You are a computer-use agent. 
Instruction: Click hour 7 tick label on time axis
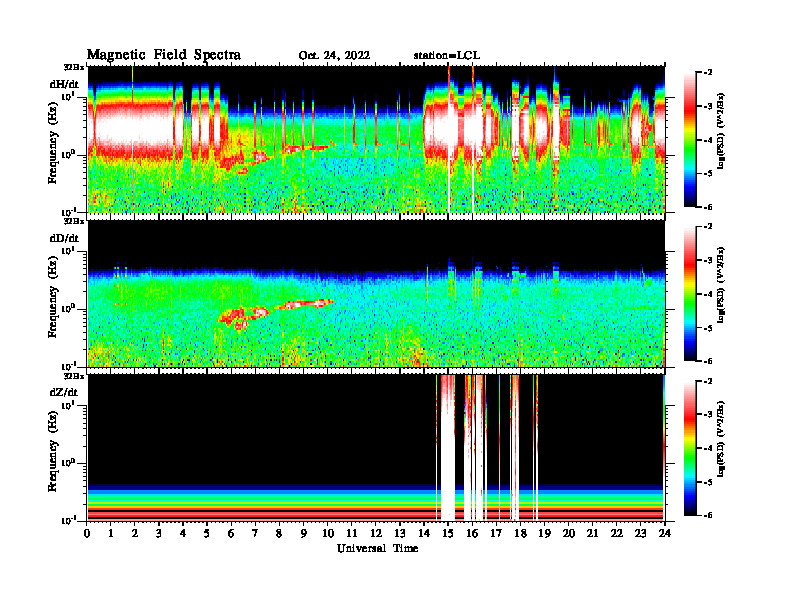coord(256,534)
